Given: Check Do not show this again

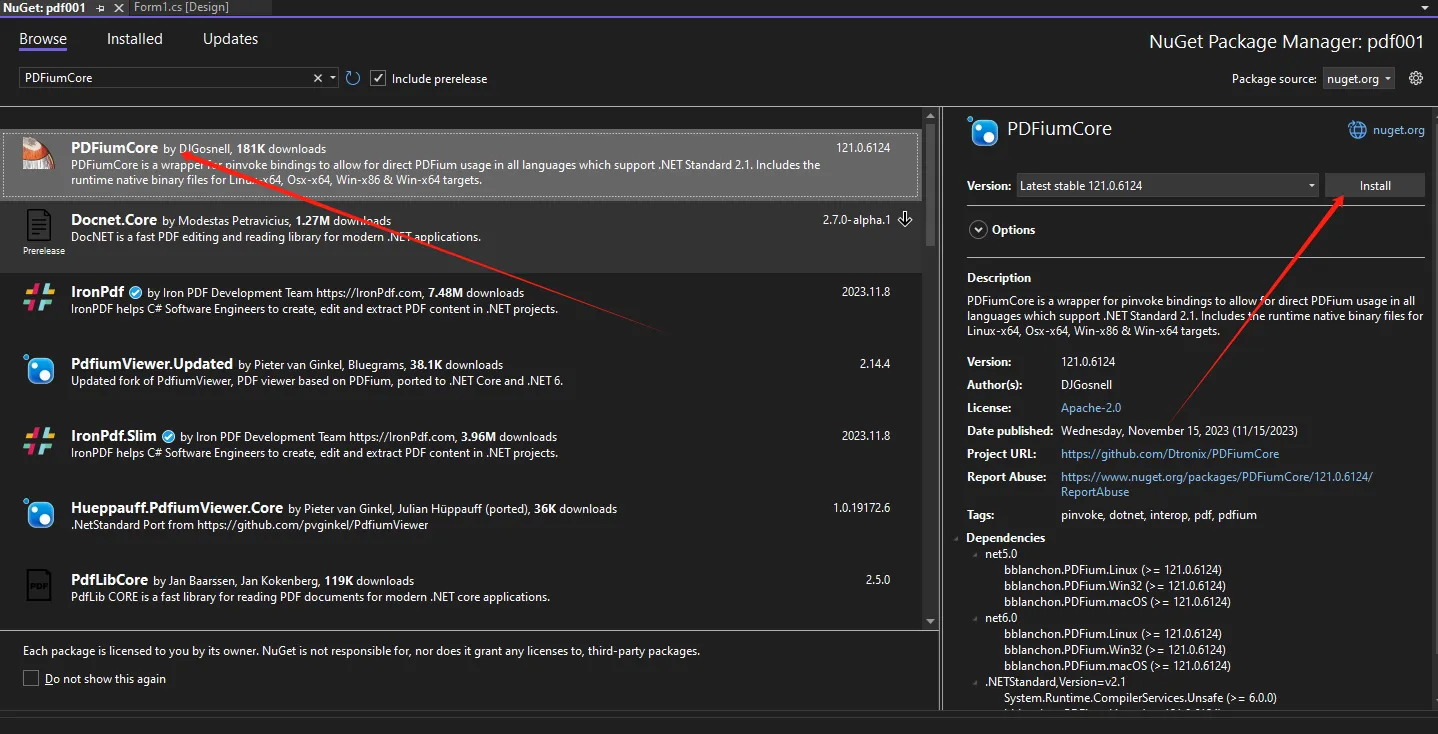Looking at the screenshot, I should coord(31,679).
